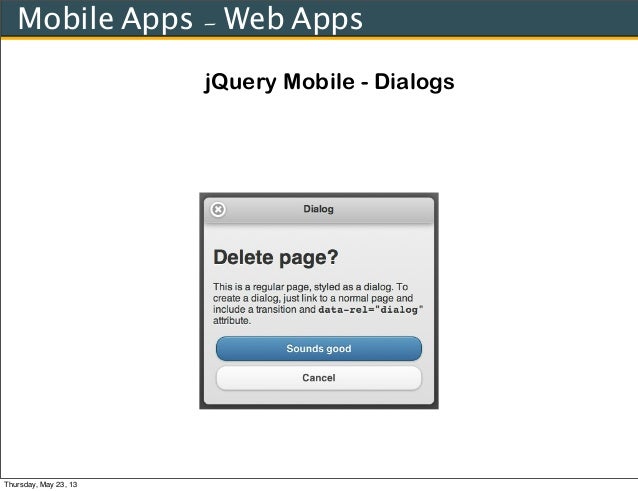The height and width of the screenshot is (491, 638).
Task: Close the dialog with the X icon
Action: (218, 209)
